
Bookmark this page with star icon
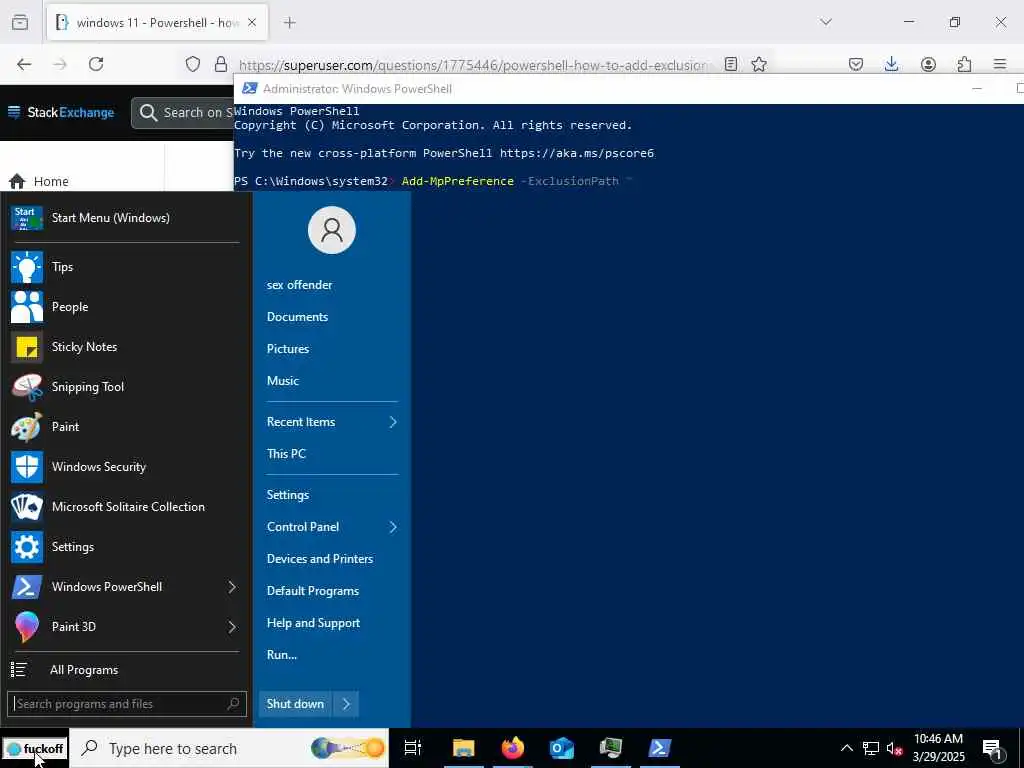pyautogui.click(x=759, y=64)
